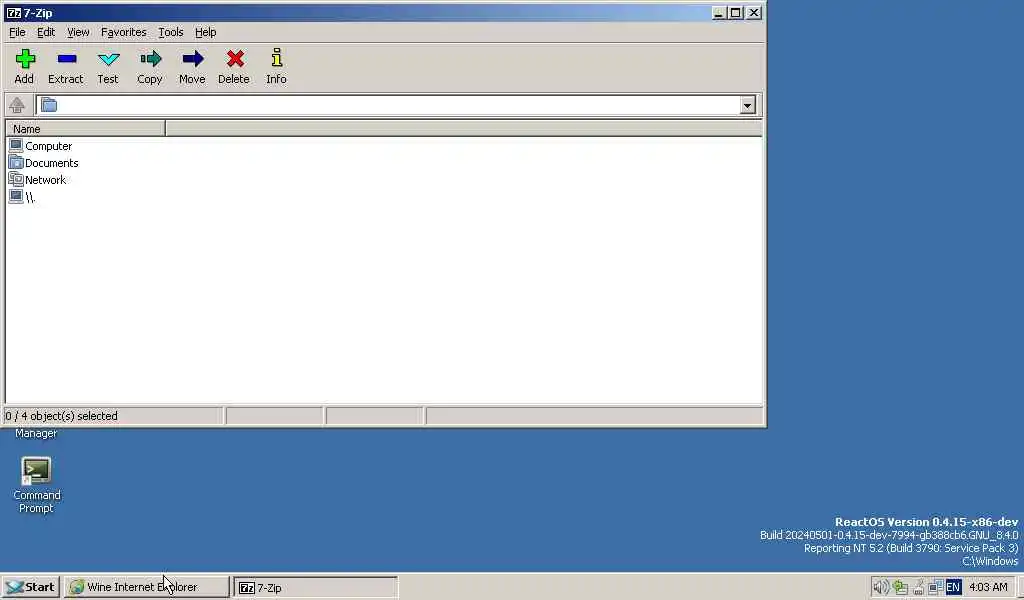Click the 4:03 AM clock
The image size is (1024, 600).
pyautogui.click(x=988, y=587)
